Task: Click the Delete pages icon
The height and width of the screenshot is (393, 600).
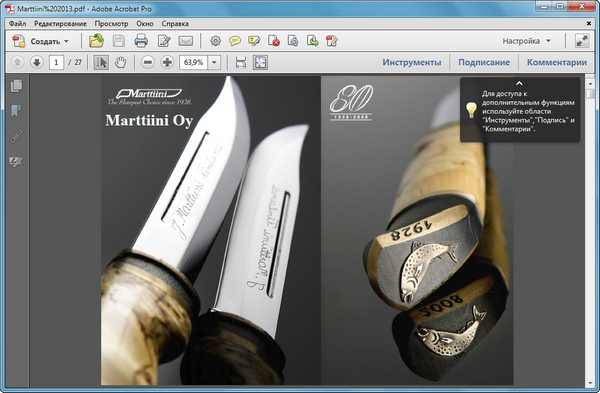Action: [x=274, y=41]
